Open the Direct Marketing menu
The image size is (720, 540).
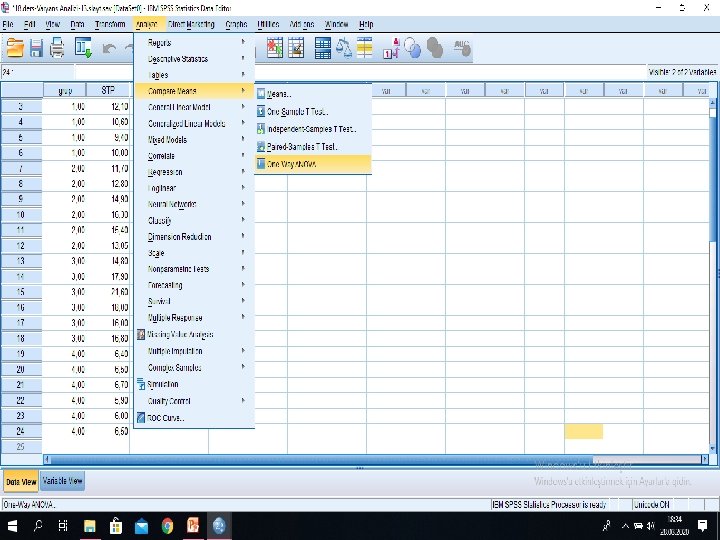(191, 24)
